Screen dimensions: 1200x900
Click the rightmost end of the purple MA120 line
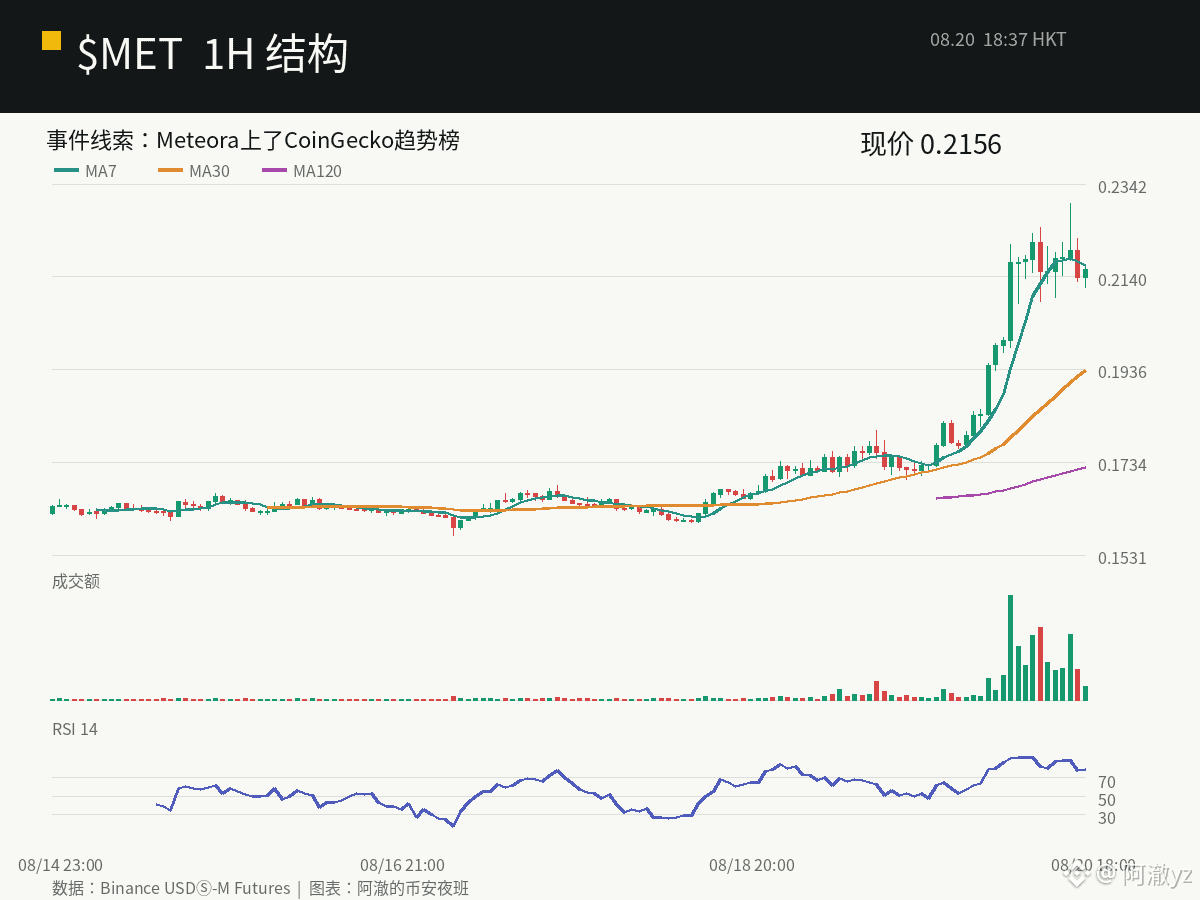(x=1085, y=467)
